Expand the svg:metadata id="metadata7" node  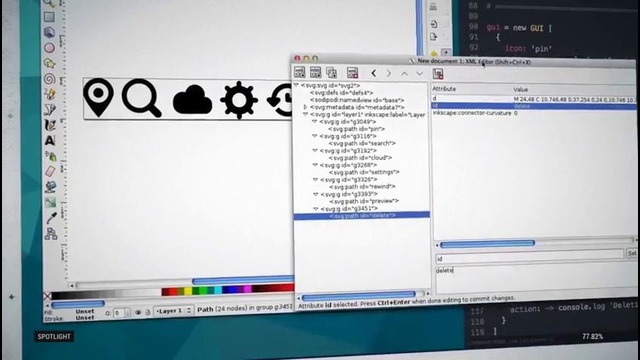click(305, 107)
